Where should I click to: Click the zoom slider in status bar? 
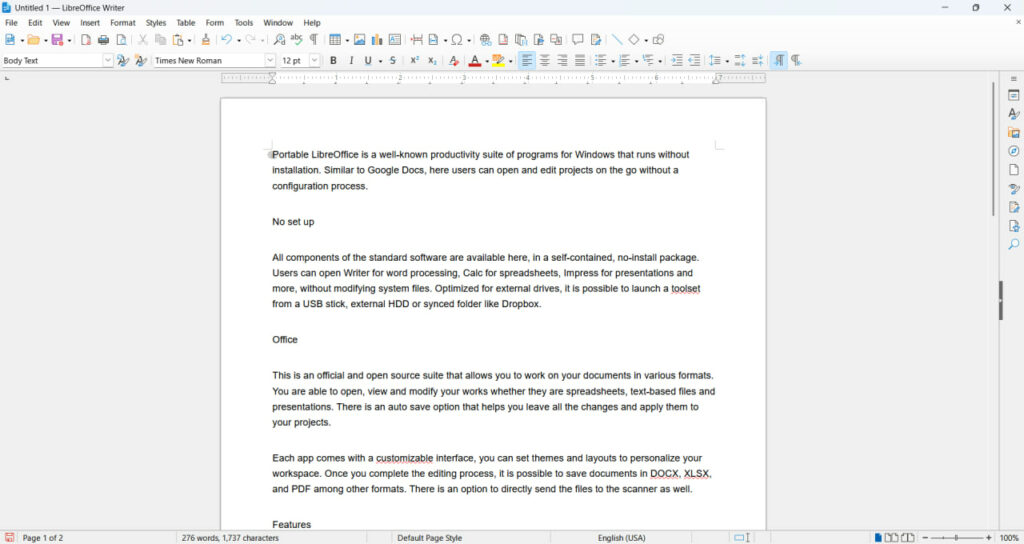[x=957, y=538]
